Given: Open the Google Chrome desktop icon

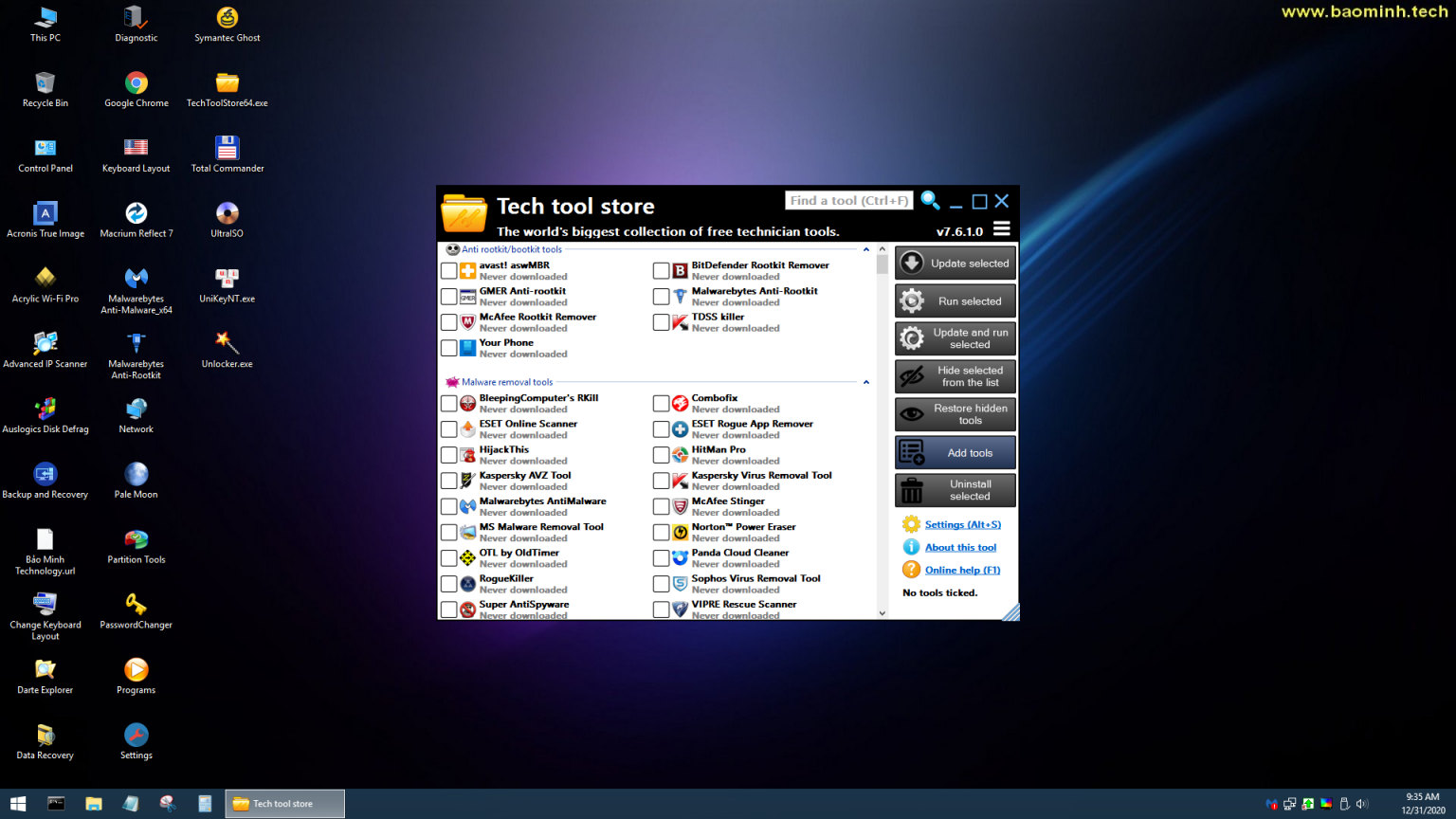Looking at the screenshot, I should point(136,90).
